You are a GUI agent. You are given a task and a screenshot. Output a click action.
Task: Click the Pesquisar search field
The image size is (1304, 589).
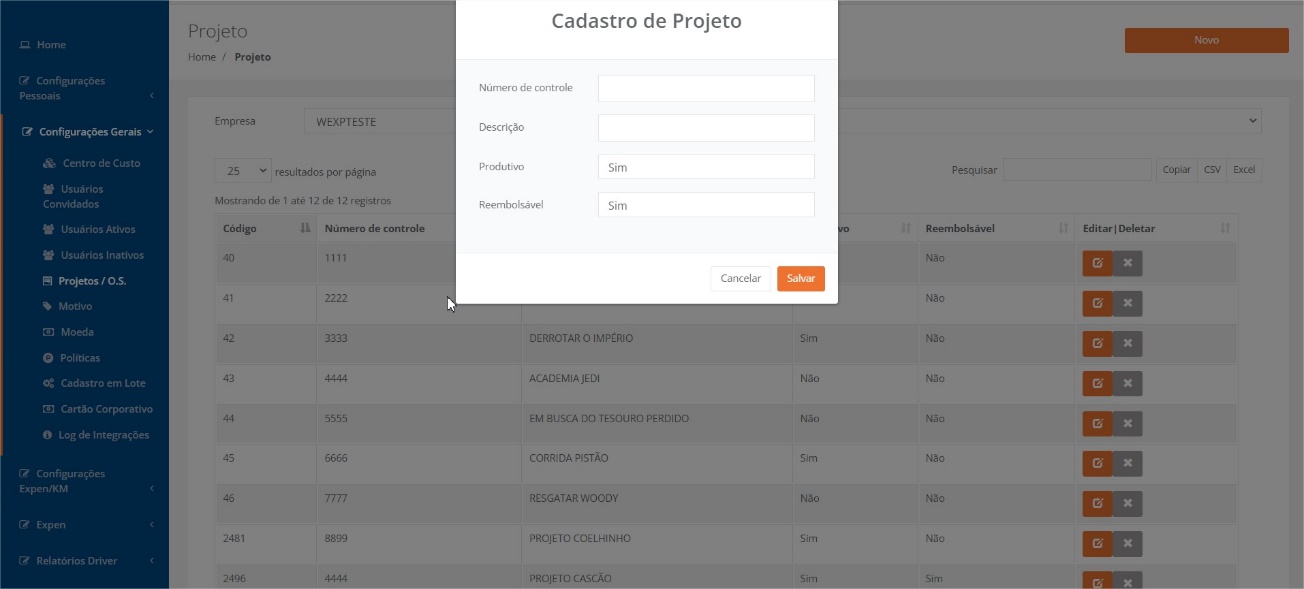pos(1078,170)
